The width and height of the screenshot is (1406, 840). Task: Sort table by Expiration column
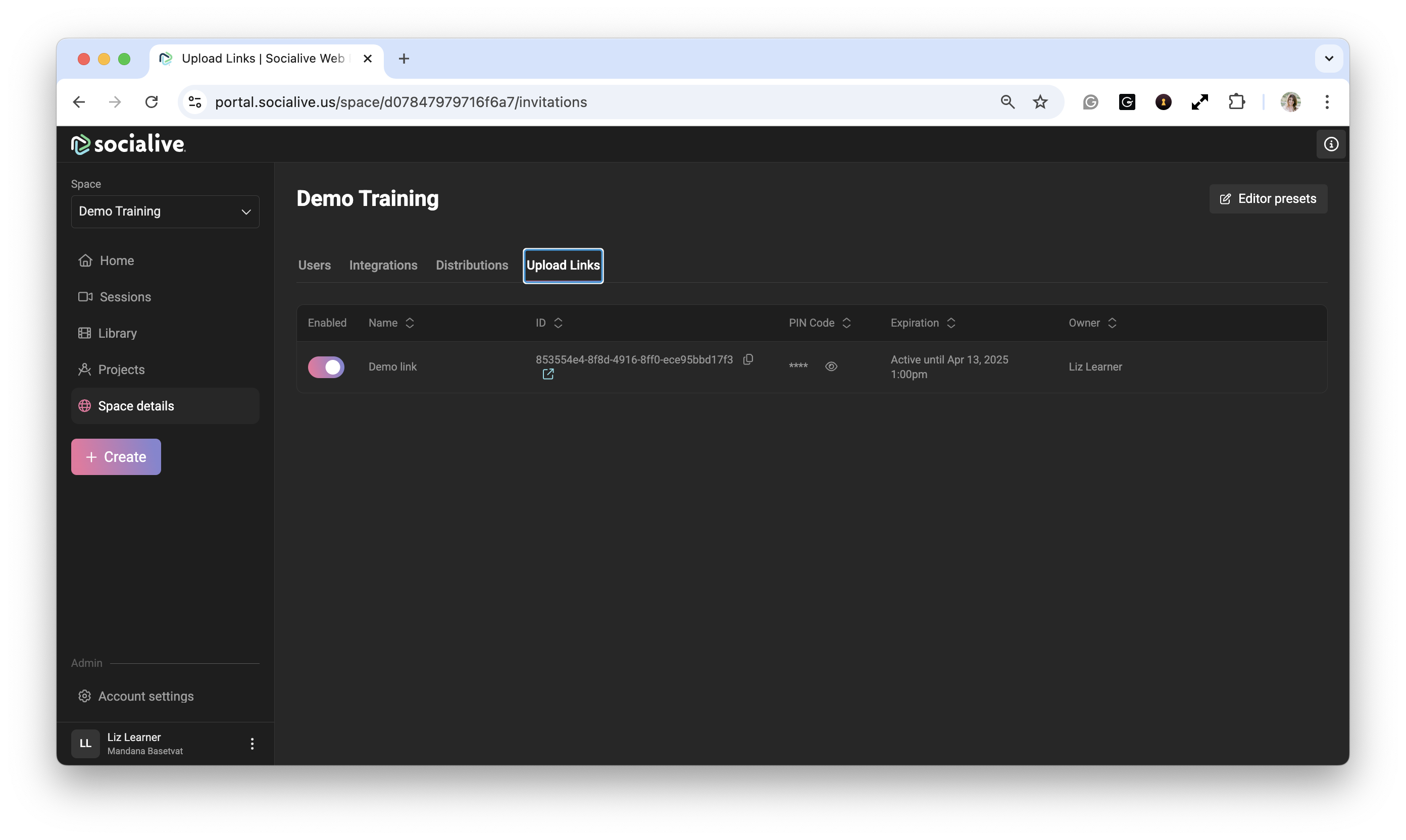pos(922,323)
